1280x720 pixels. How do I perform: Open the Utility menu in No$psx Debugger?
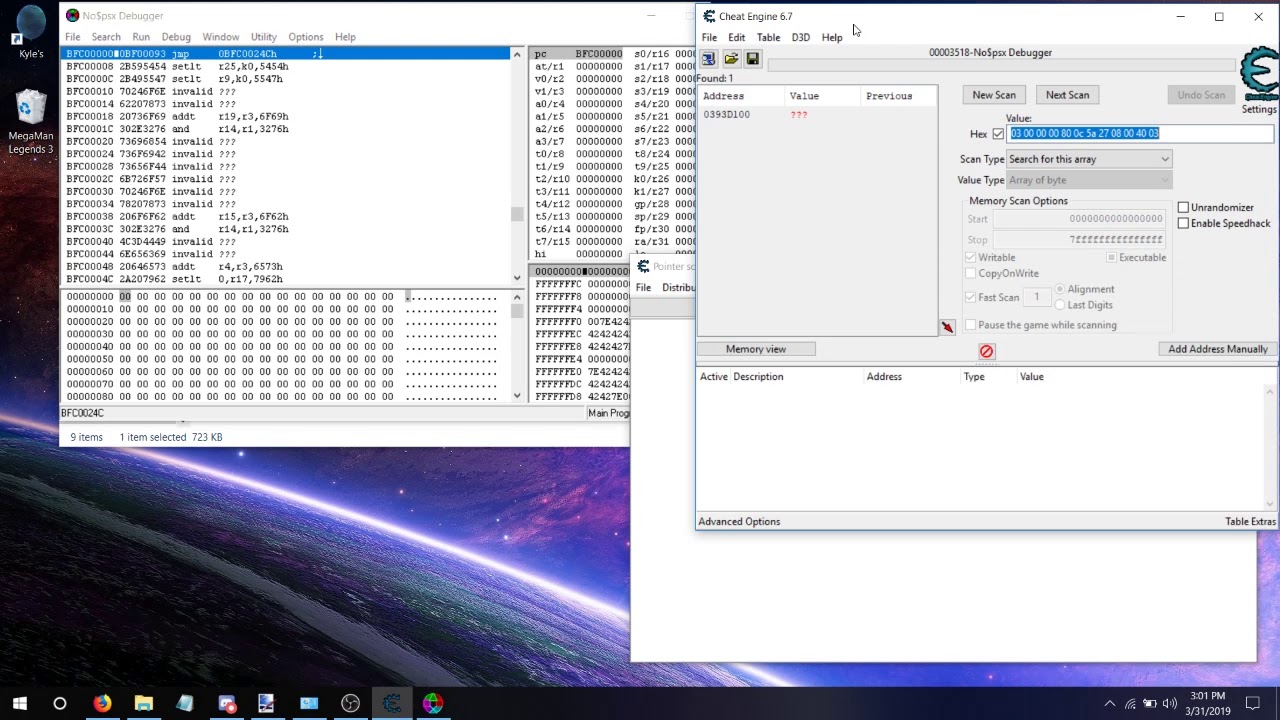pos(264,37)
